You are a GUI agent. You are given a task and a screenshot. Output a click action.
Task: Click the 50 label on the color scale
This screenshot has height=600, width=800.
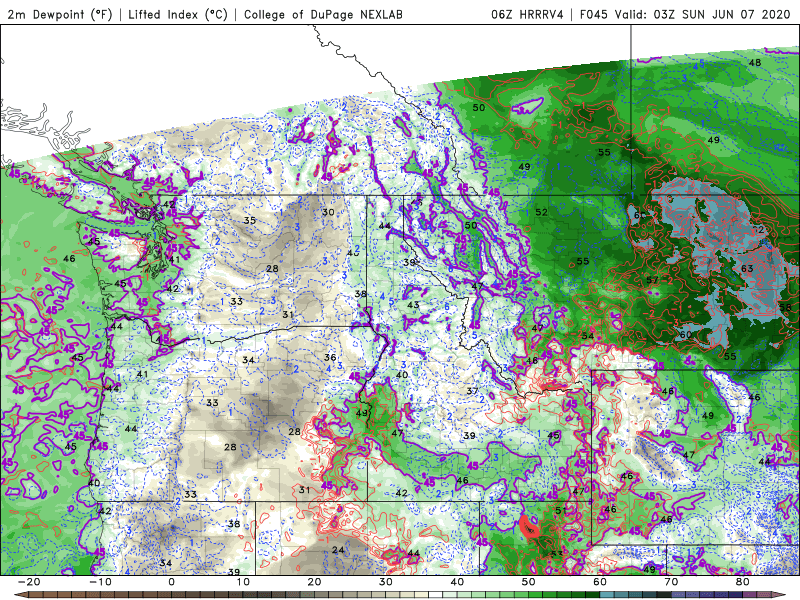pos(529,582)
